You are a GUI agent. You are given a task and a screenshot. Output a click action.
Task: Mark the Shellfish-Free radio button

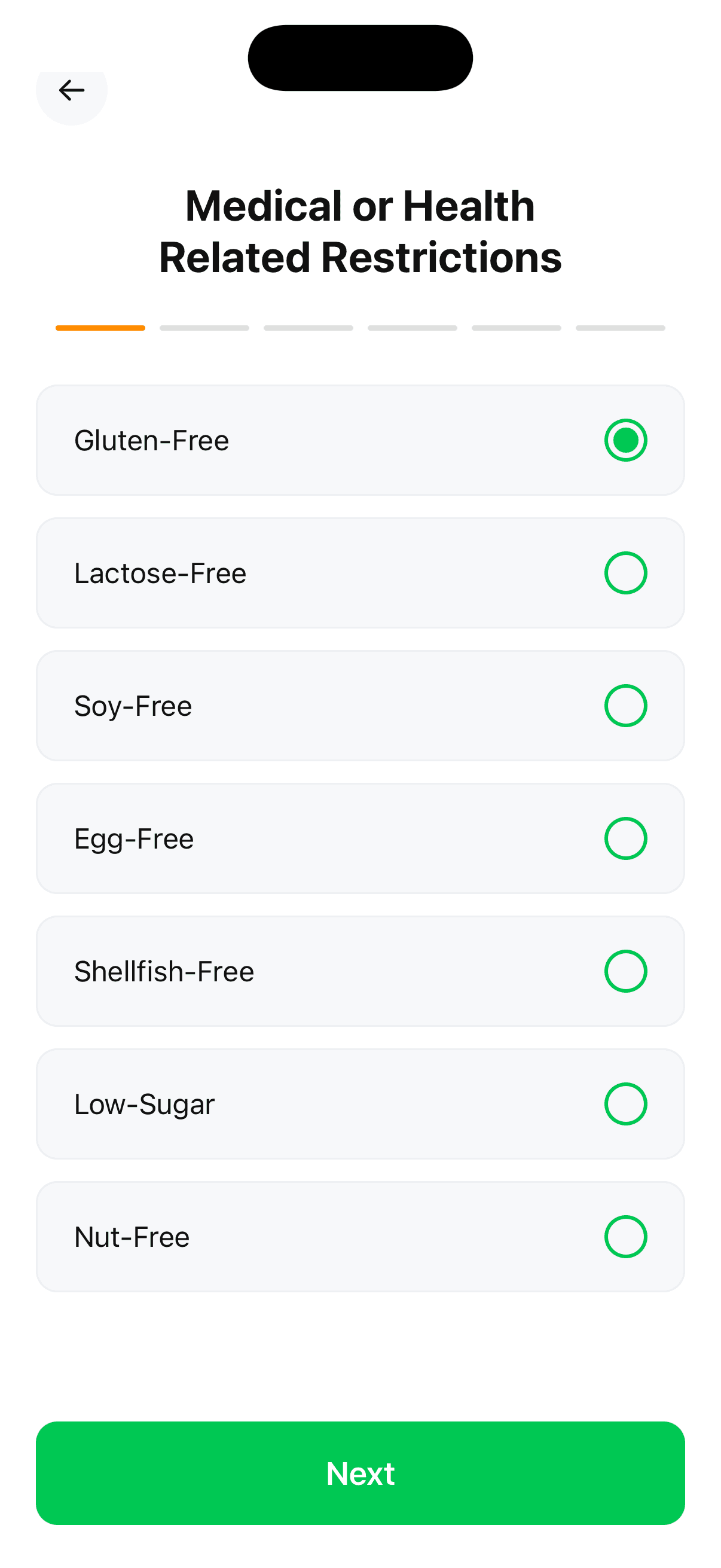pos(625,971)
